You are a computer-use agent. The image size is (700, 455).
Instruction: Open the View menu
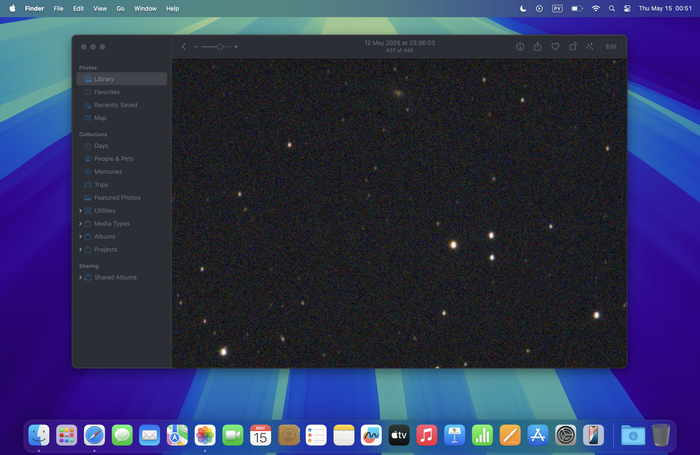pos(100,8)
